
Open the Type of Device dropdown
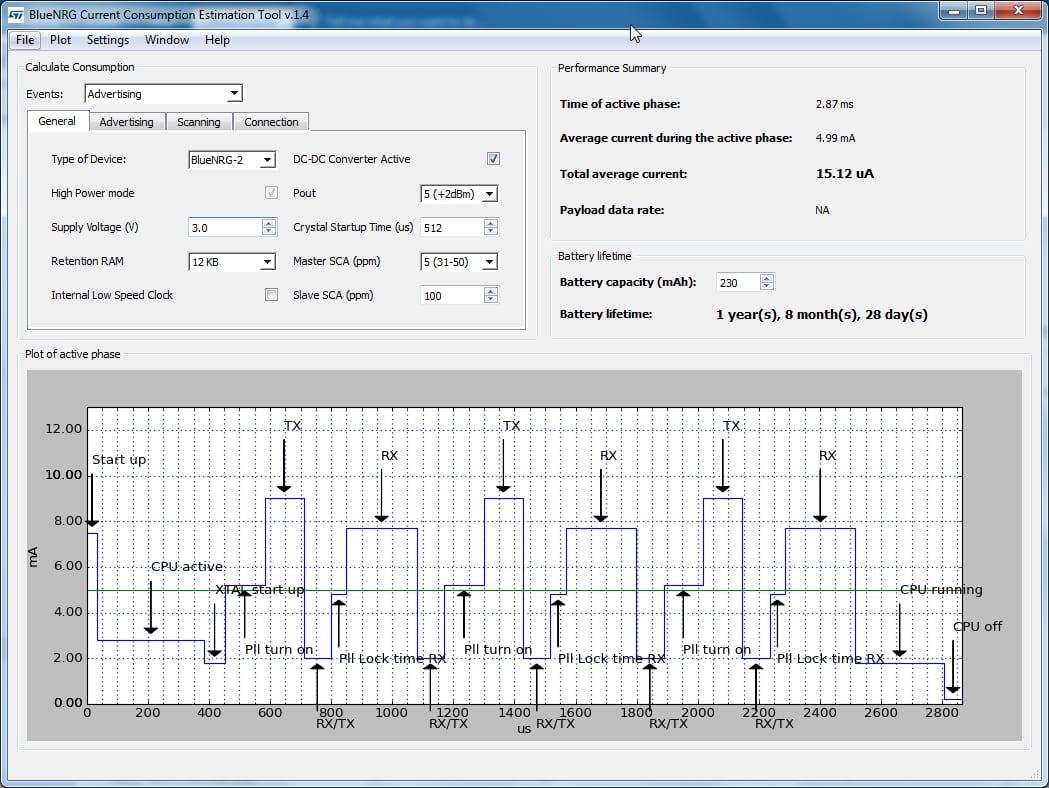click(x=232, y=160)
